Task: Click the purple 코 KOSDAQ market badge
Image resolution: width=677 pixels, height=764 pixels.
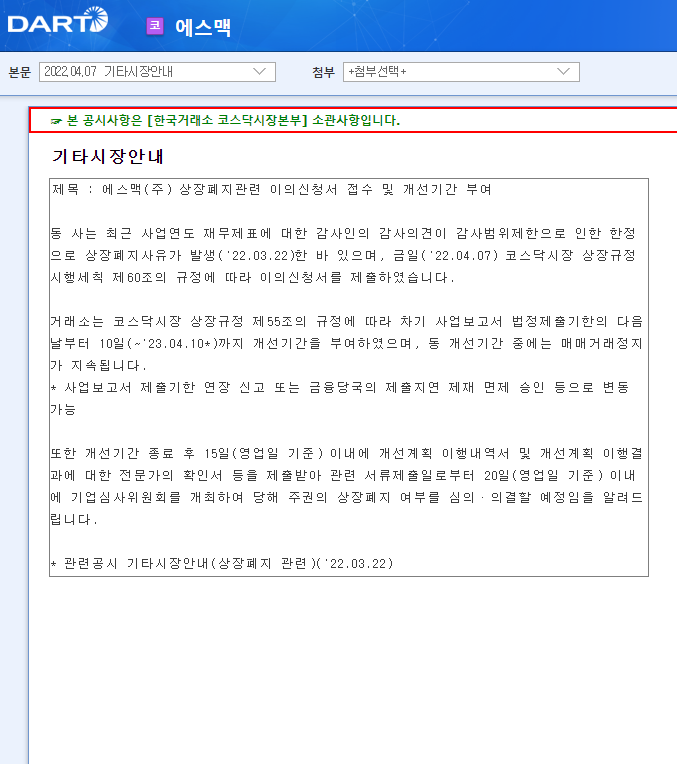Action: coord(155,26)
